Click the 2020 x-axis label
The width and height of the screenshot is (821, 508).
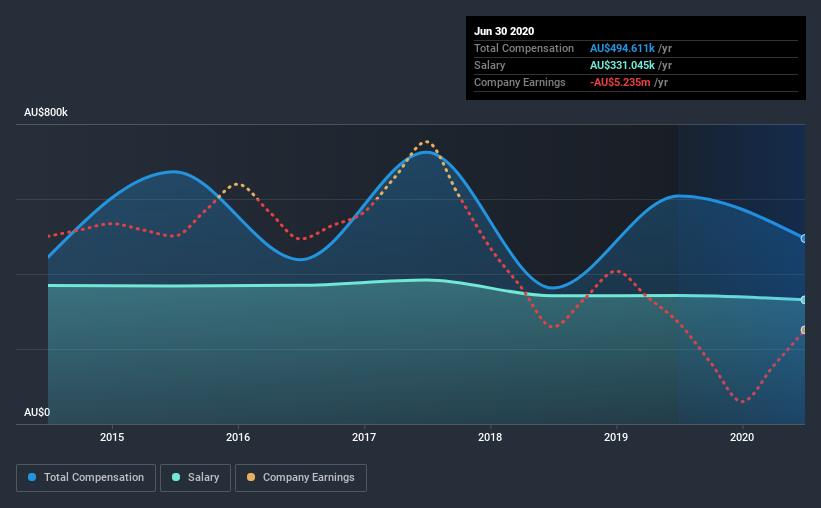(742, 437)
